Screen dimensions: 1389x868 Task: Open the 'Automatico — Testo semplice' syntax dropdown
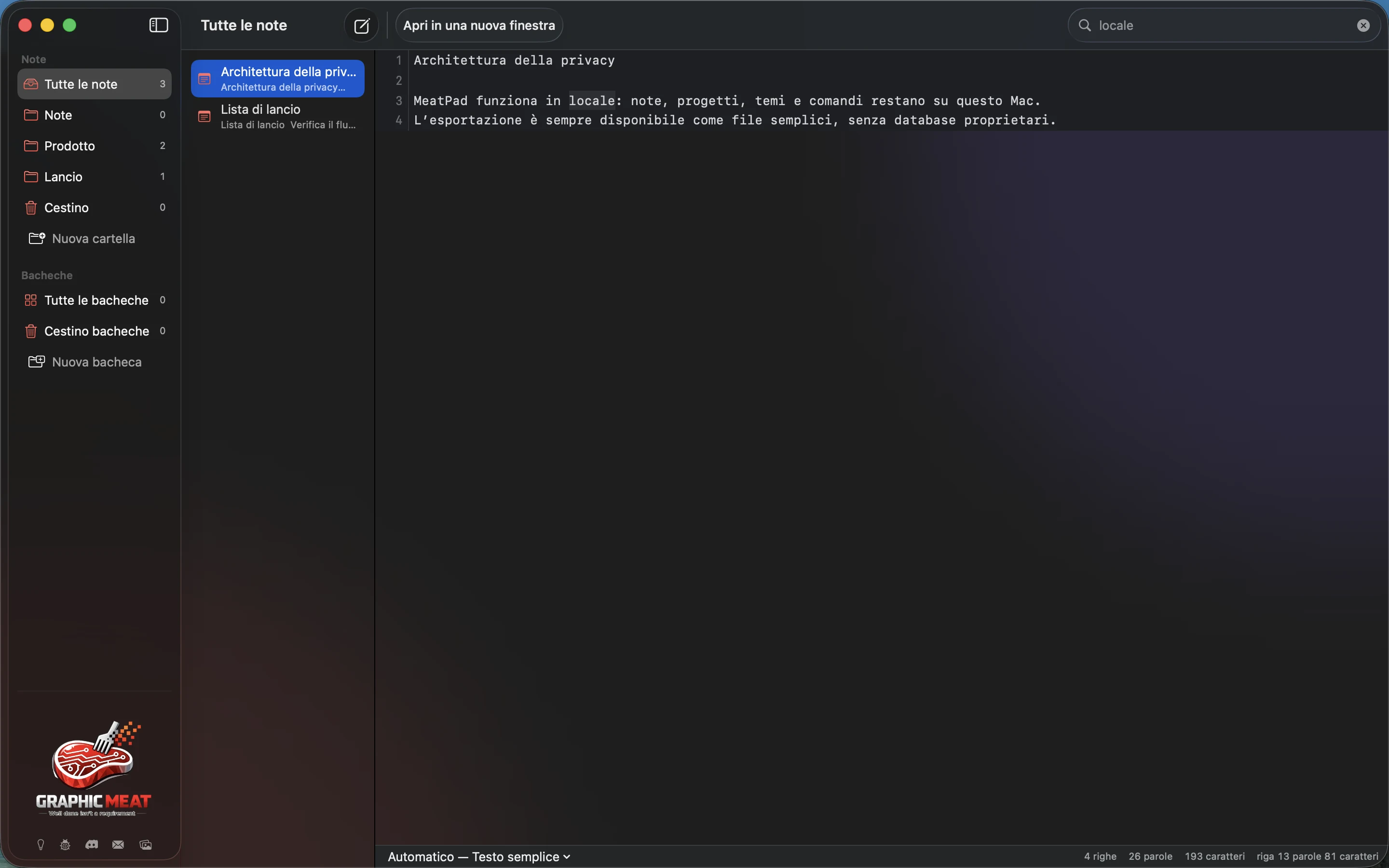[x=479, y=856]
